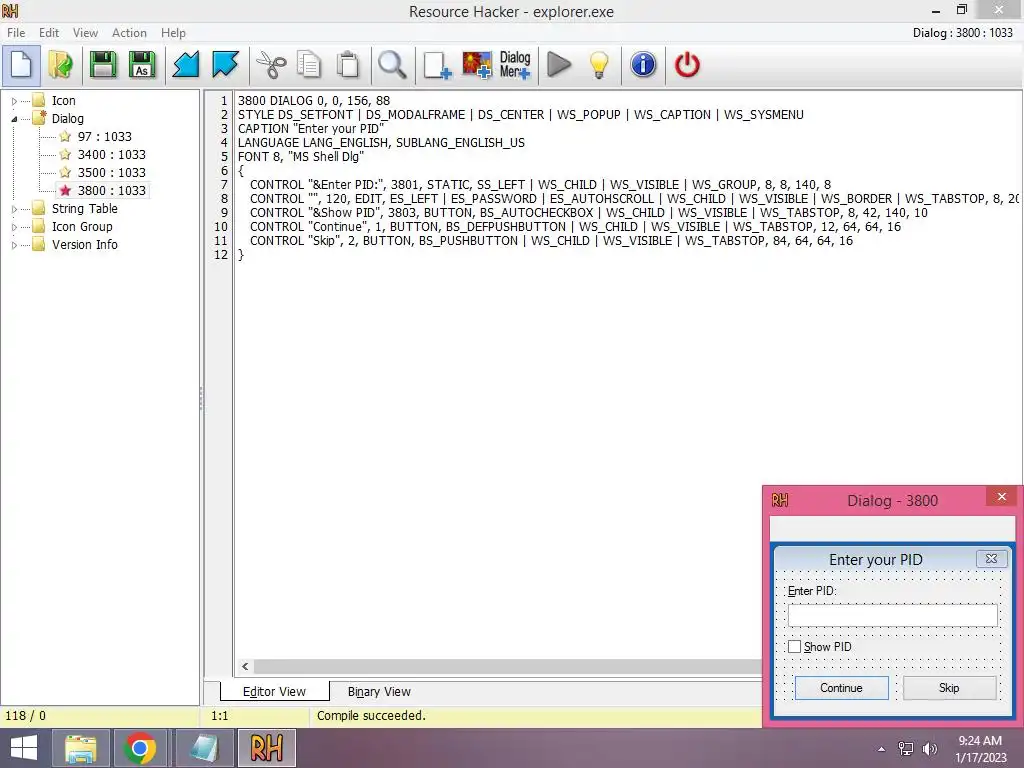The image size is (1024, 768).
Task: Click the New blank script toolbar icon
Action: [21, 65]
